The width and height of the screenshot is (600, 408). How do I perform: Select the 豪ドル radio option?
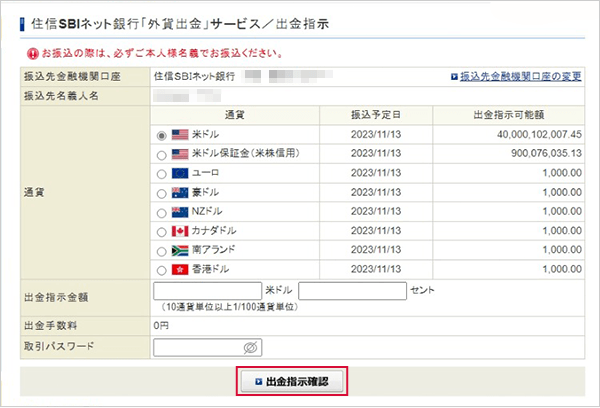coord(162,193)
